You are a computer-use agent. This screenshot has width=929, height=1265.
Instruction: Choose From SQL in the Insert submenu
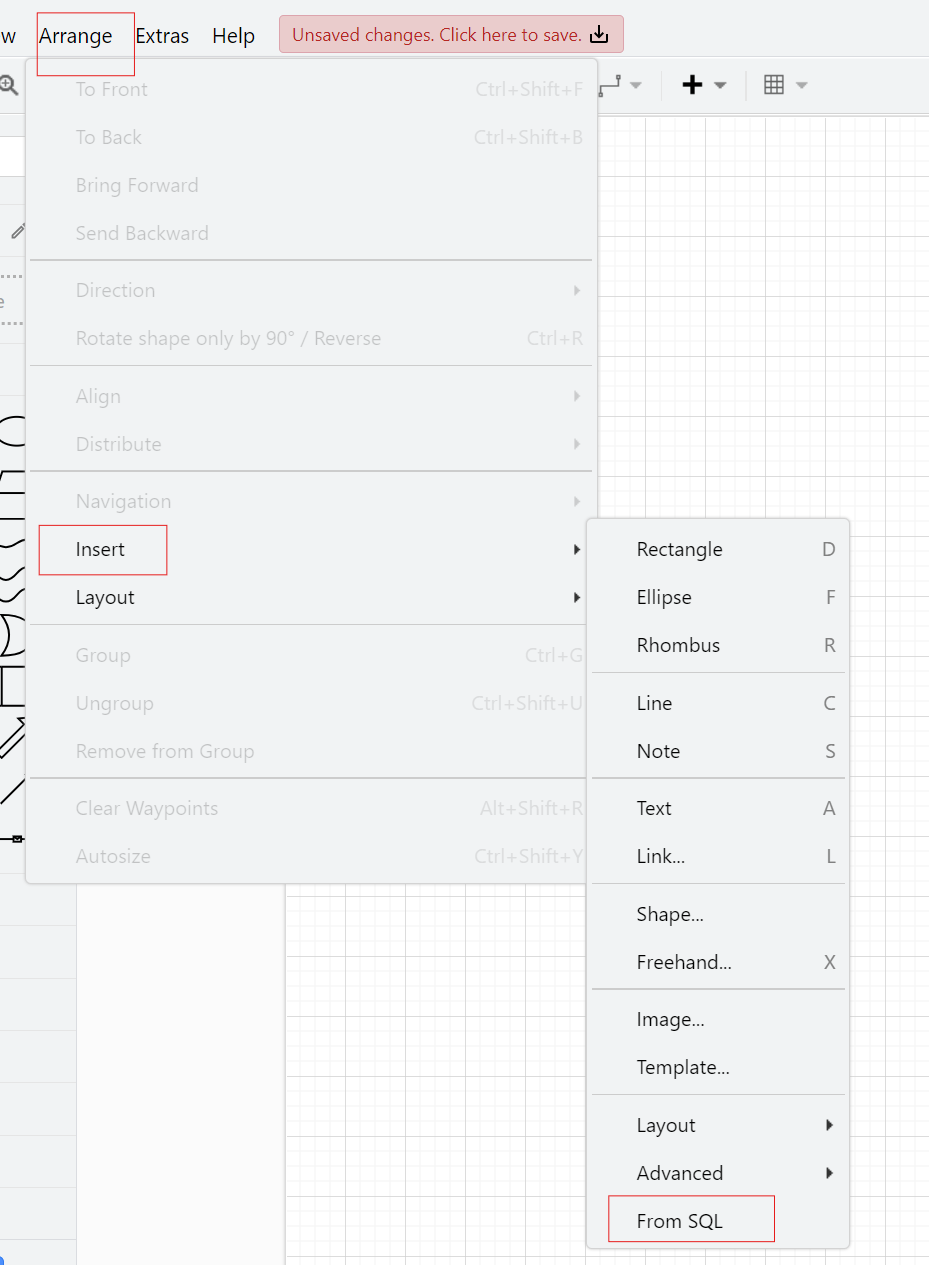(x=676, y=1220)
